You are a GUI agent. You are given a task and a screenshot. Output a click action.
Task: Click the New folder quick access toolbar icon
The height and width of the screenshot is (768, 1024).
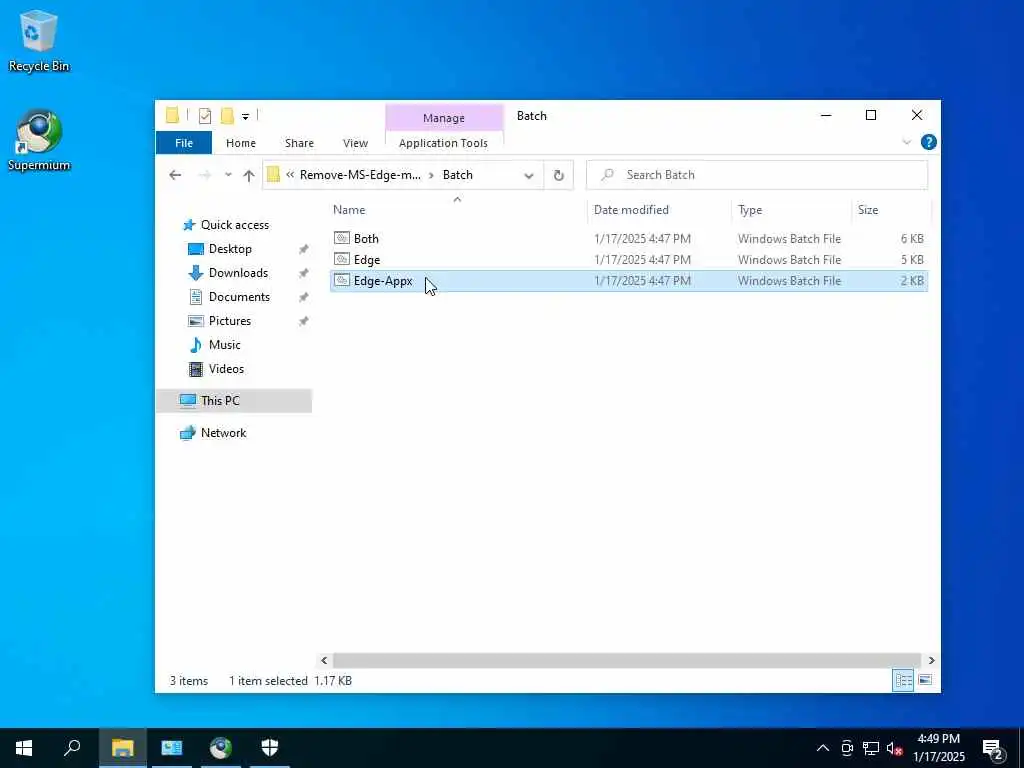coord(227,116)
